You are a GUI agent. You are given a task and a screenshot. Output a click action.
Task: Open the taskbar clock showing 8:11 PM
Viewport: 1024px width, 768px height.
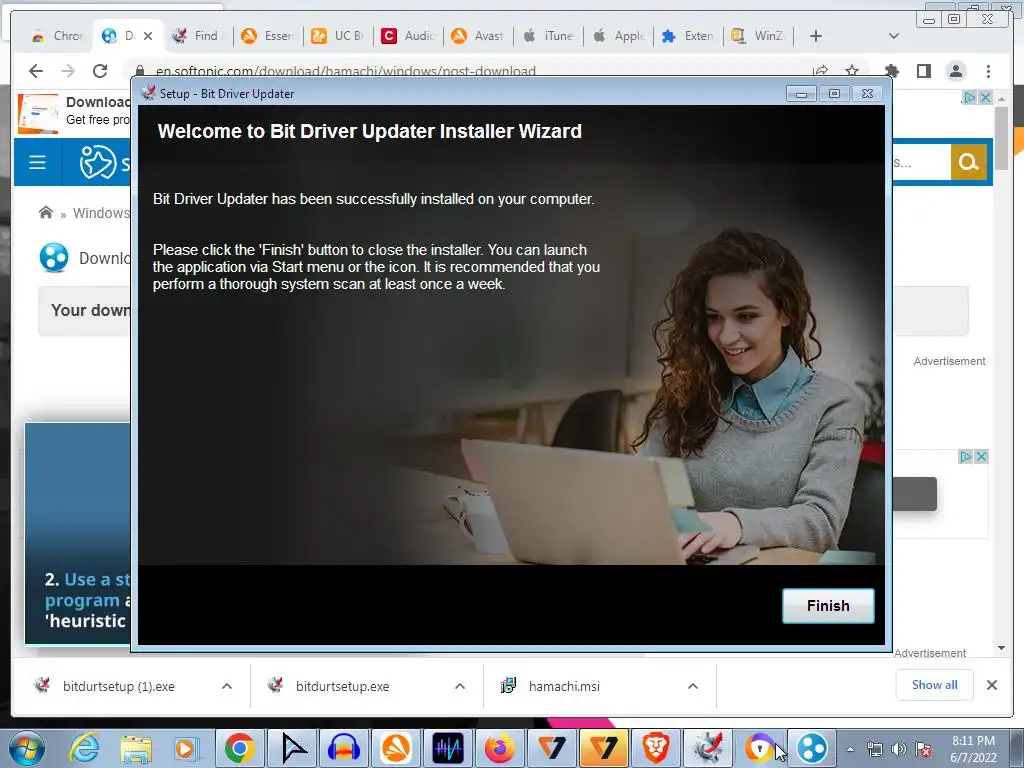point(973,749)
